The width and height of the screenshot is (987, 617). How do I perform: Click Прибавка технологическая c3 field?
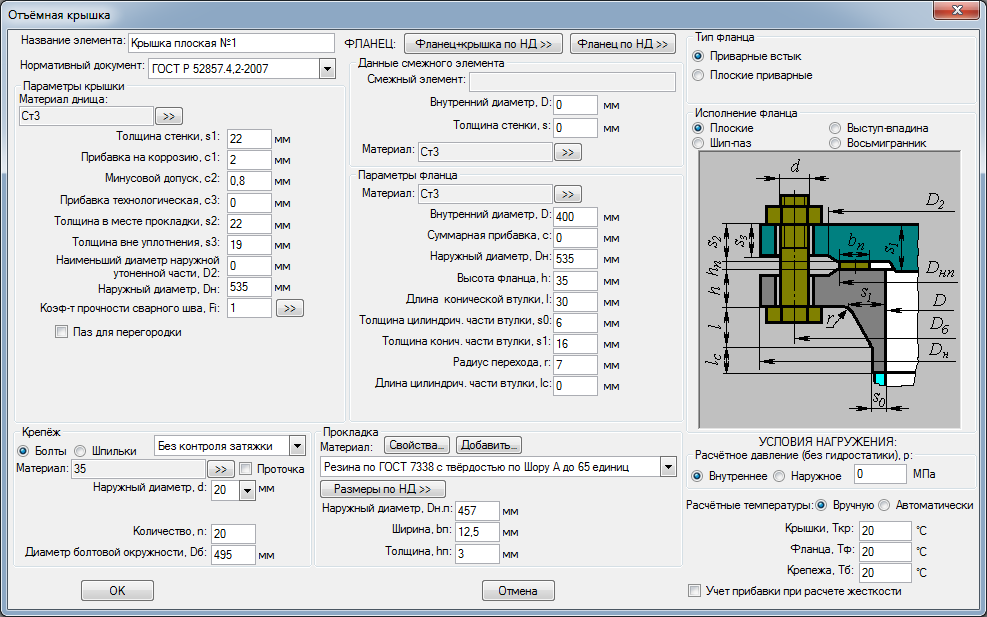coord(249,203)
